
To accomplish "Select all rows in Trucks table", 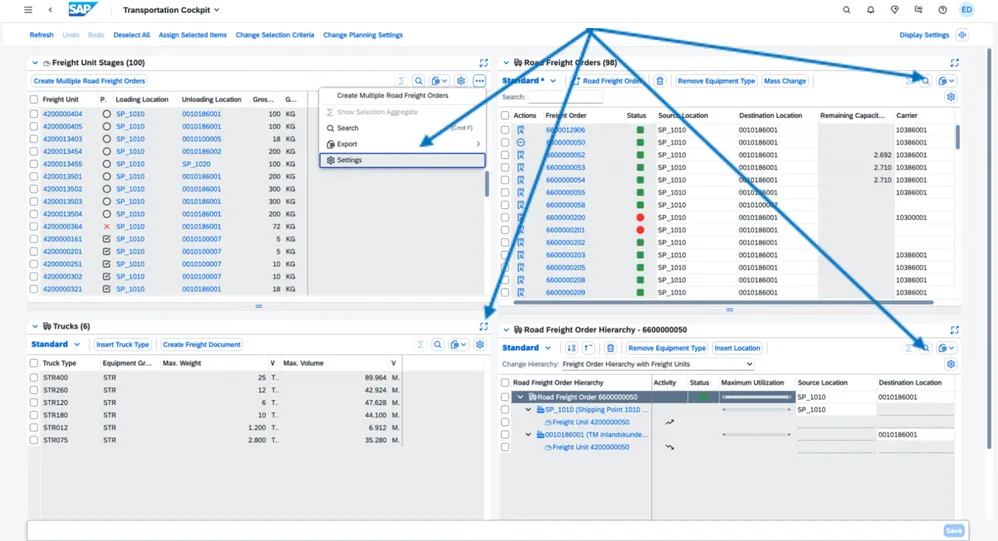I will [x=34, y=363].
